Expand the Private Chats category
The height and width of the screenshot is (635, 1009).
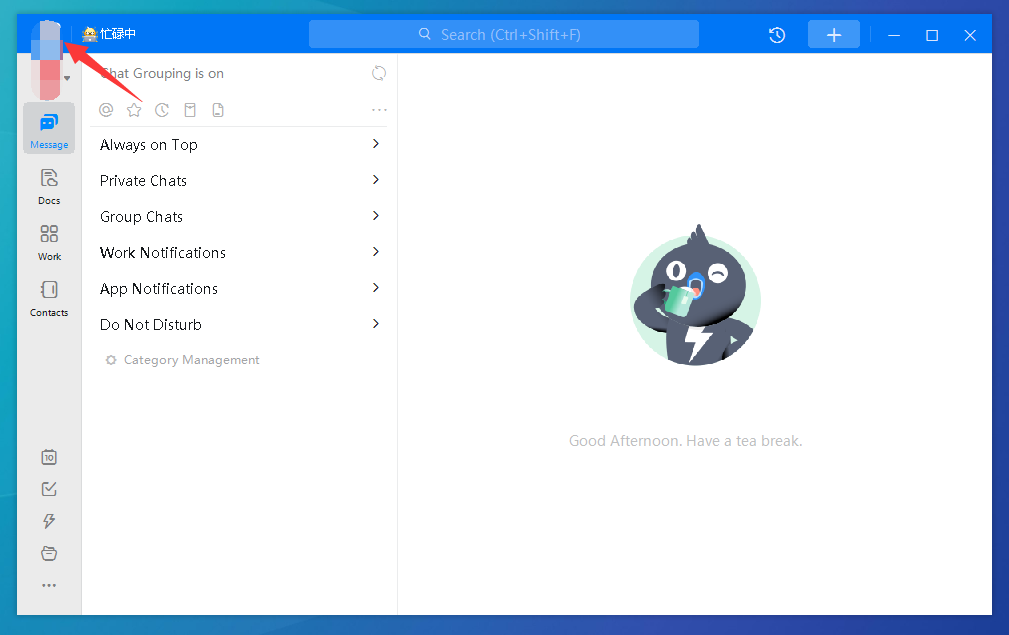[x=239, y=181]
